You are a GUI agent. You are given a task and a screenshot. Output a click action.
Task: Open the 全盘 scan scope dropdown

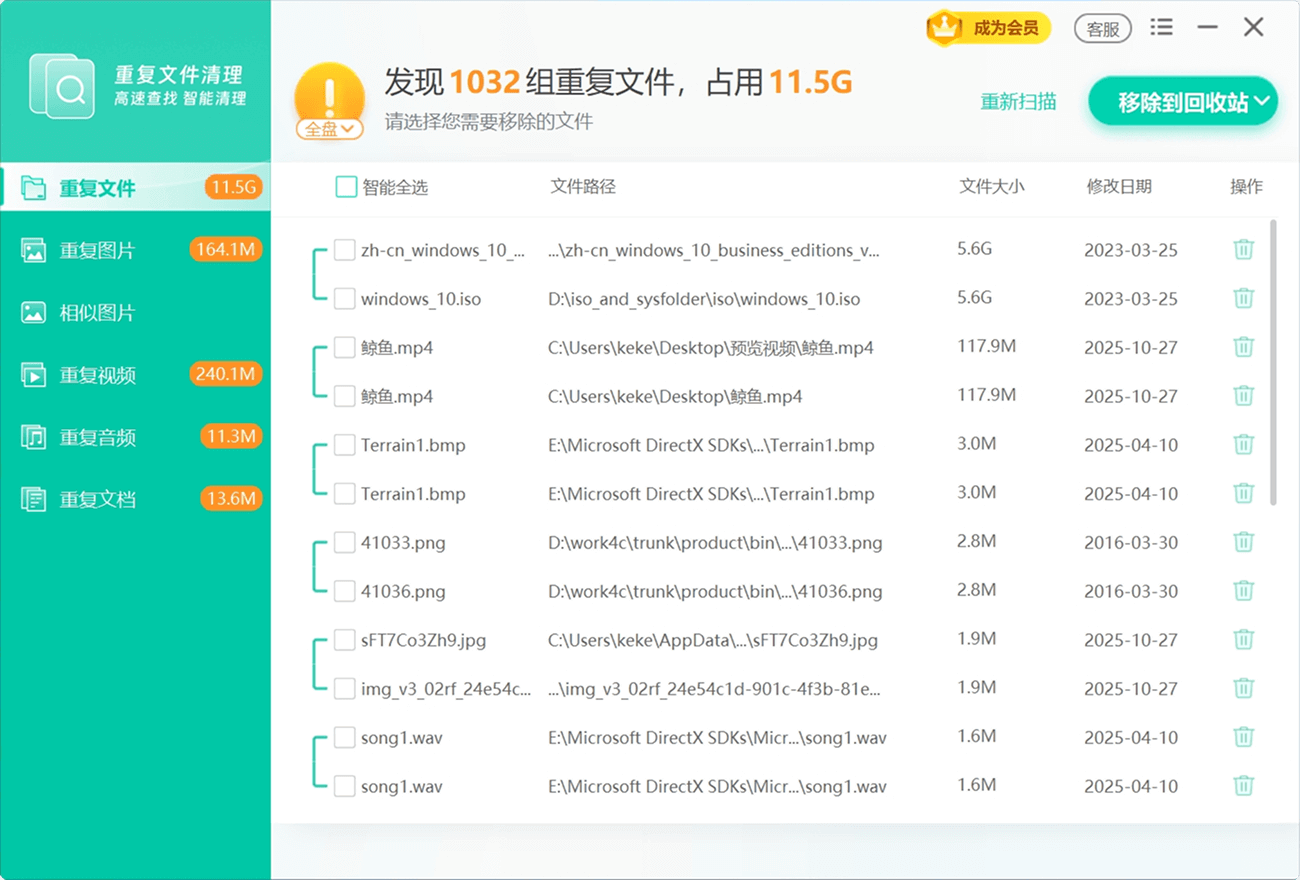[329, 129]
